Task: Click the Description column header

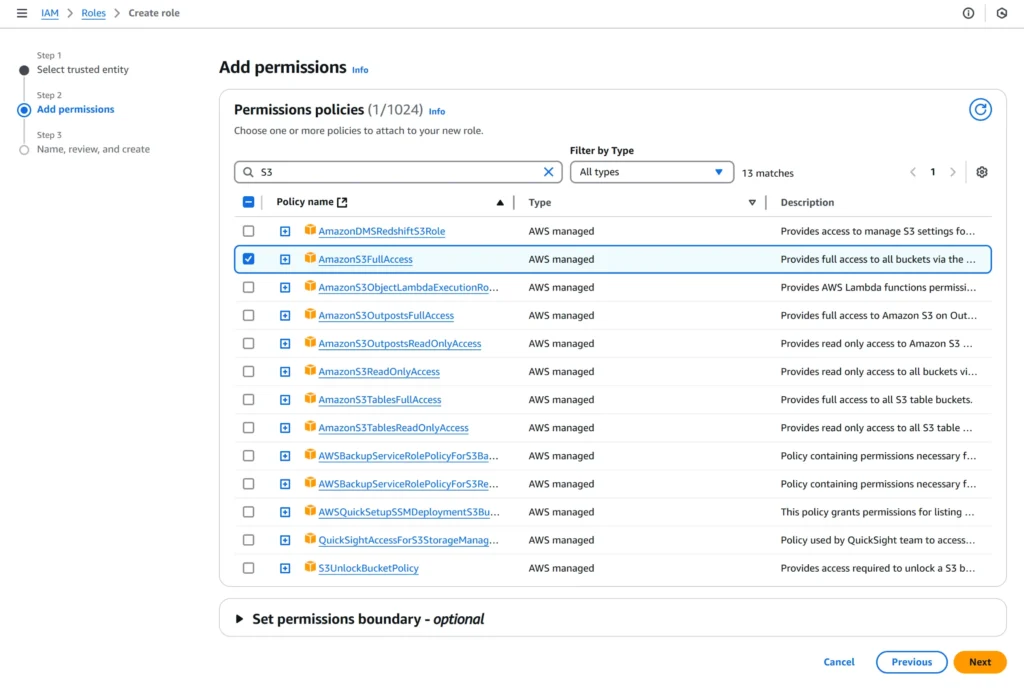Action: pyautogui.click(x=807, y=202)
